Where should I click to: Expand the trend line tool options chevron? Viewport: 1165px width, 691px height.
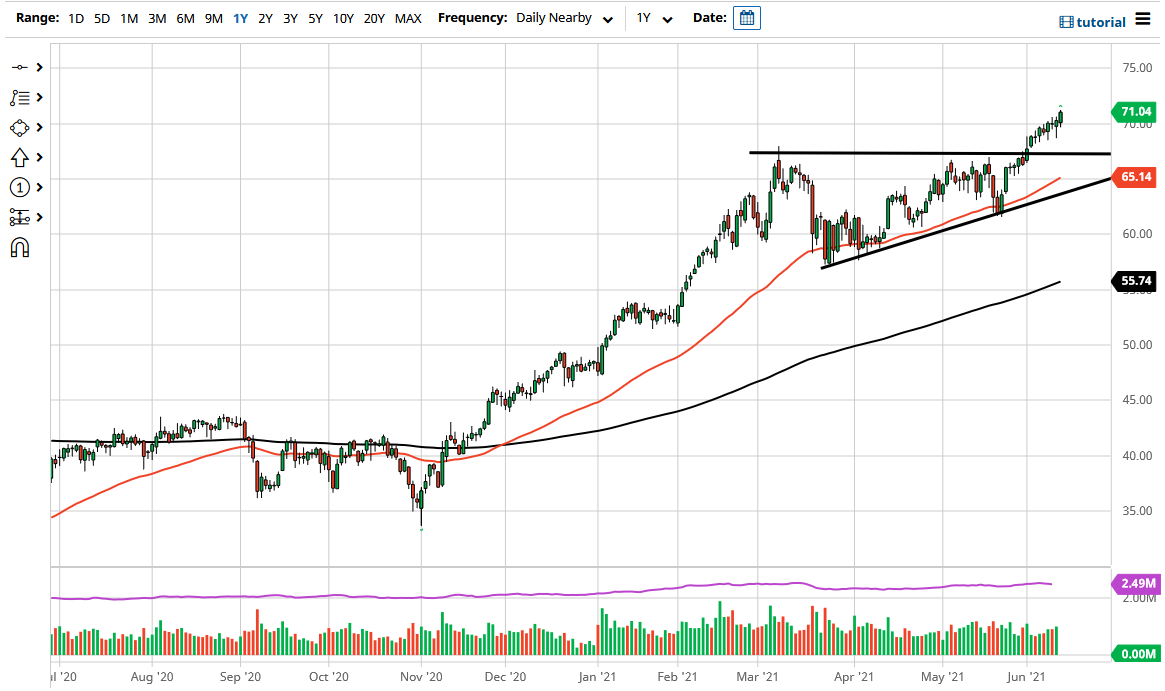37,67
